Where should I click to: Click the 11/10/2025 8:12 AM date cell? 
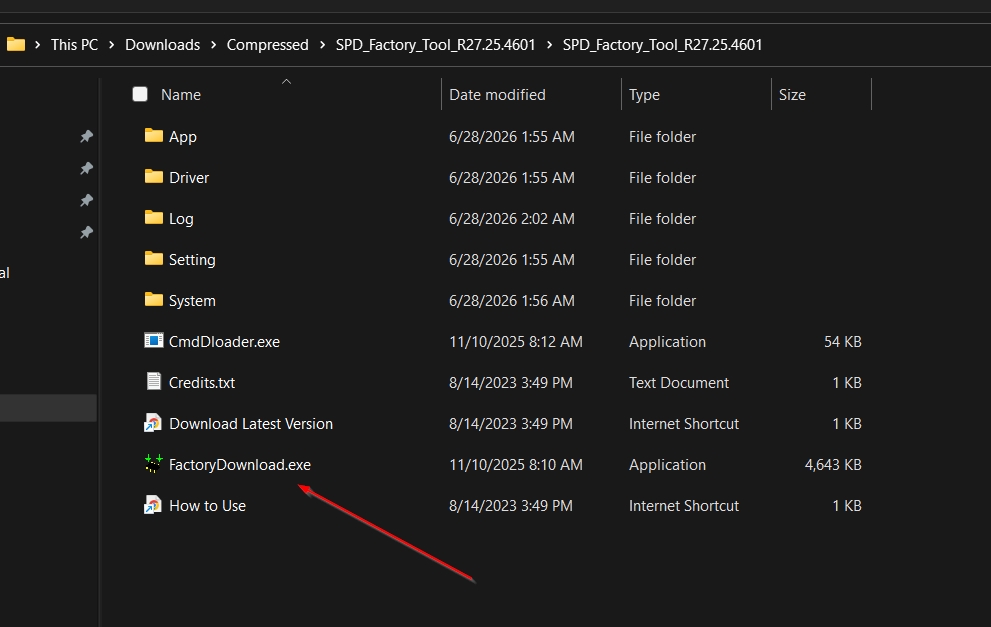[516, 342]
